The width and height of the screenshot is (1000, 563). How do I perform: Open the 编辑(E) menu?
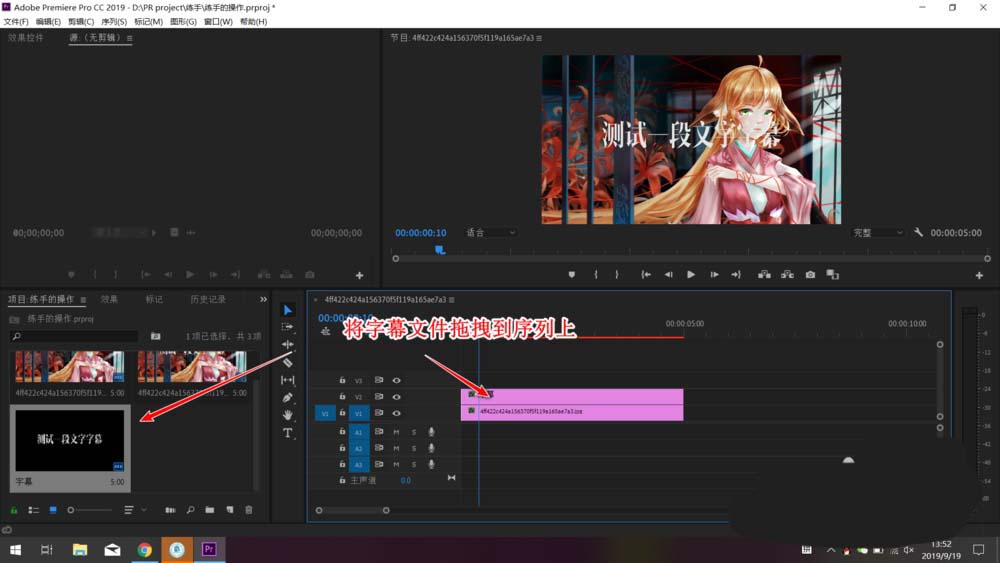[48, 22]
